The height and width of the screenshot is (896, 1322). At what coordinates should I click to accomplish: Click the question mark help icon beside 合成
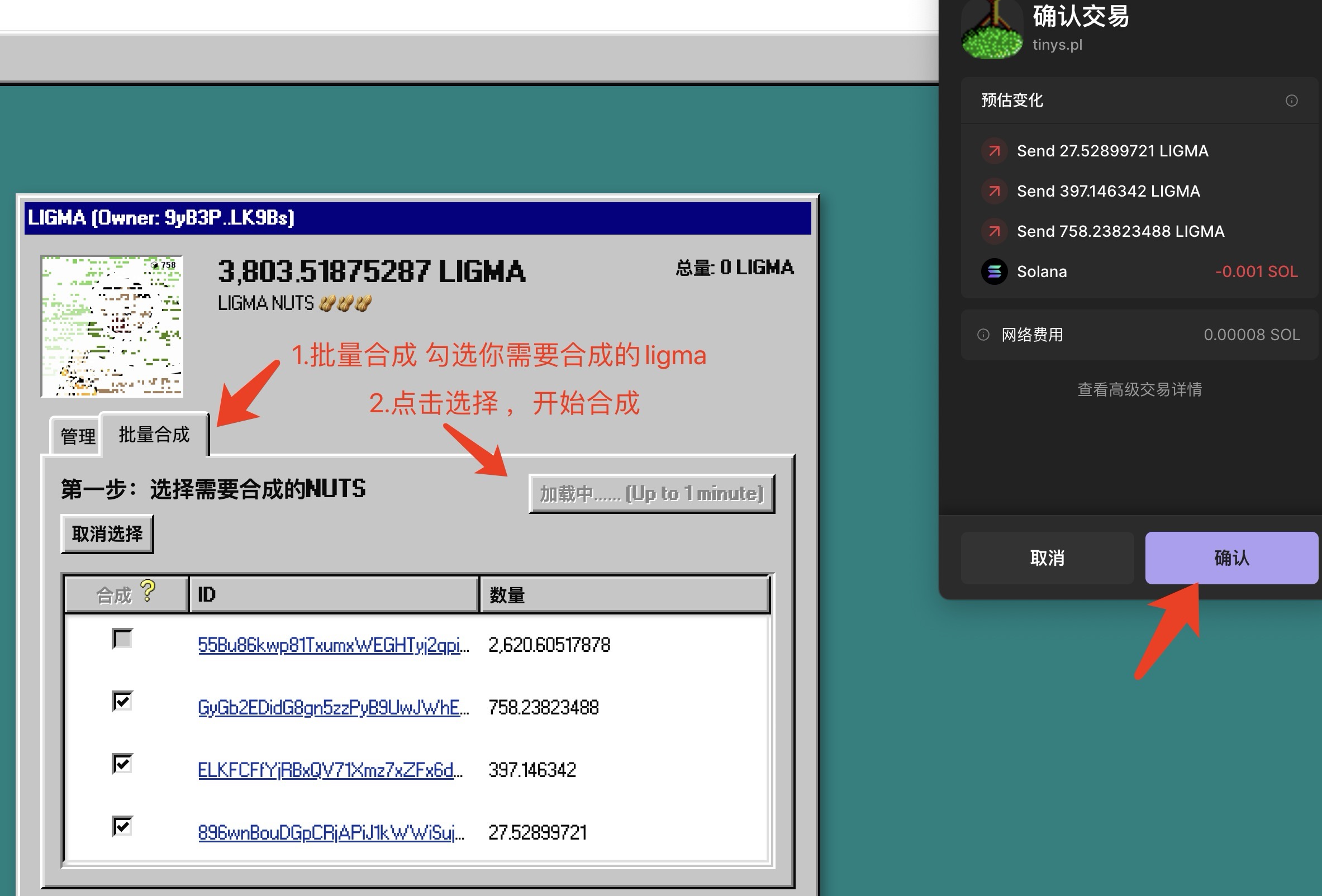[x=148, y=590]
